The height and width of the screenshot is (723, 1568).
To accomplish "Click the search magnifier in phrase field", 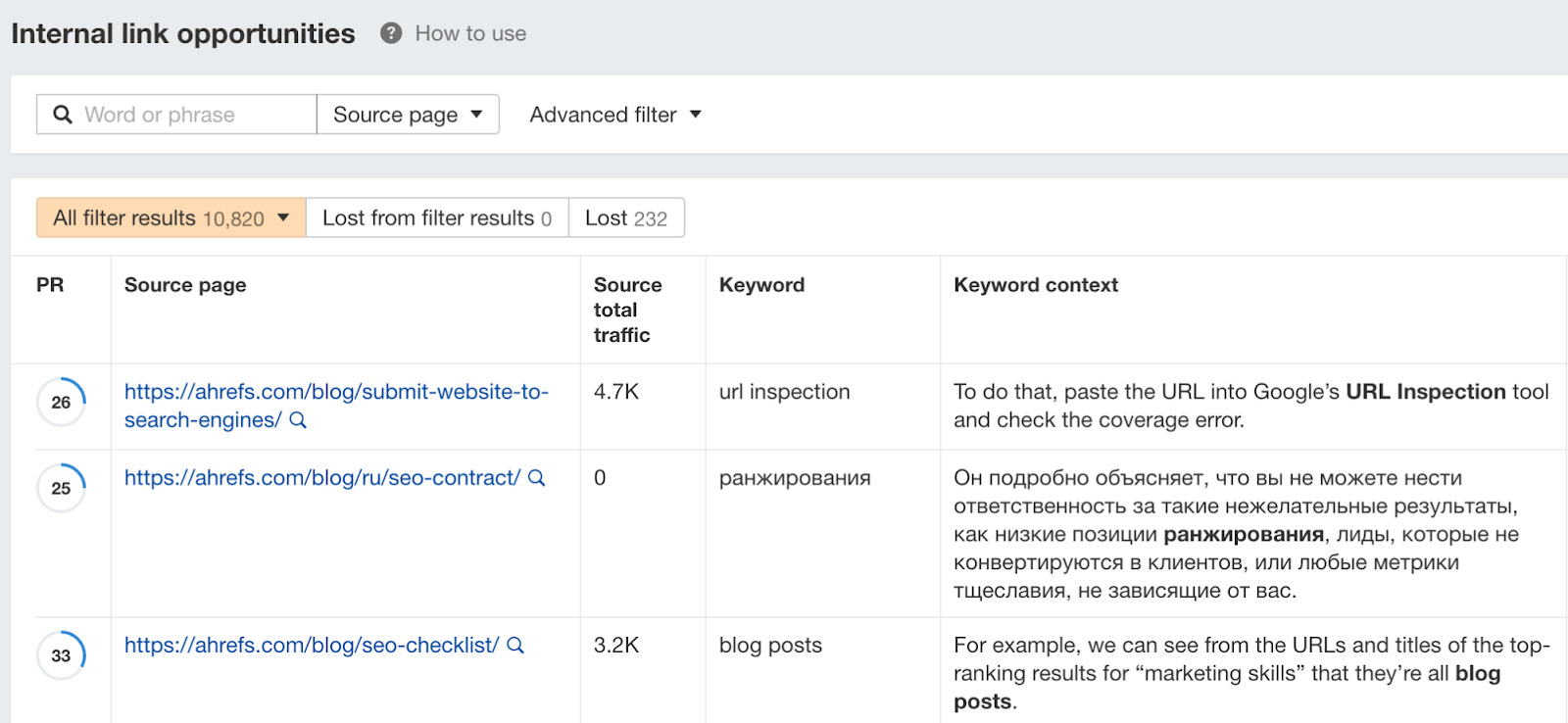I will tap(63, 115).
